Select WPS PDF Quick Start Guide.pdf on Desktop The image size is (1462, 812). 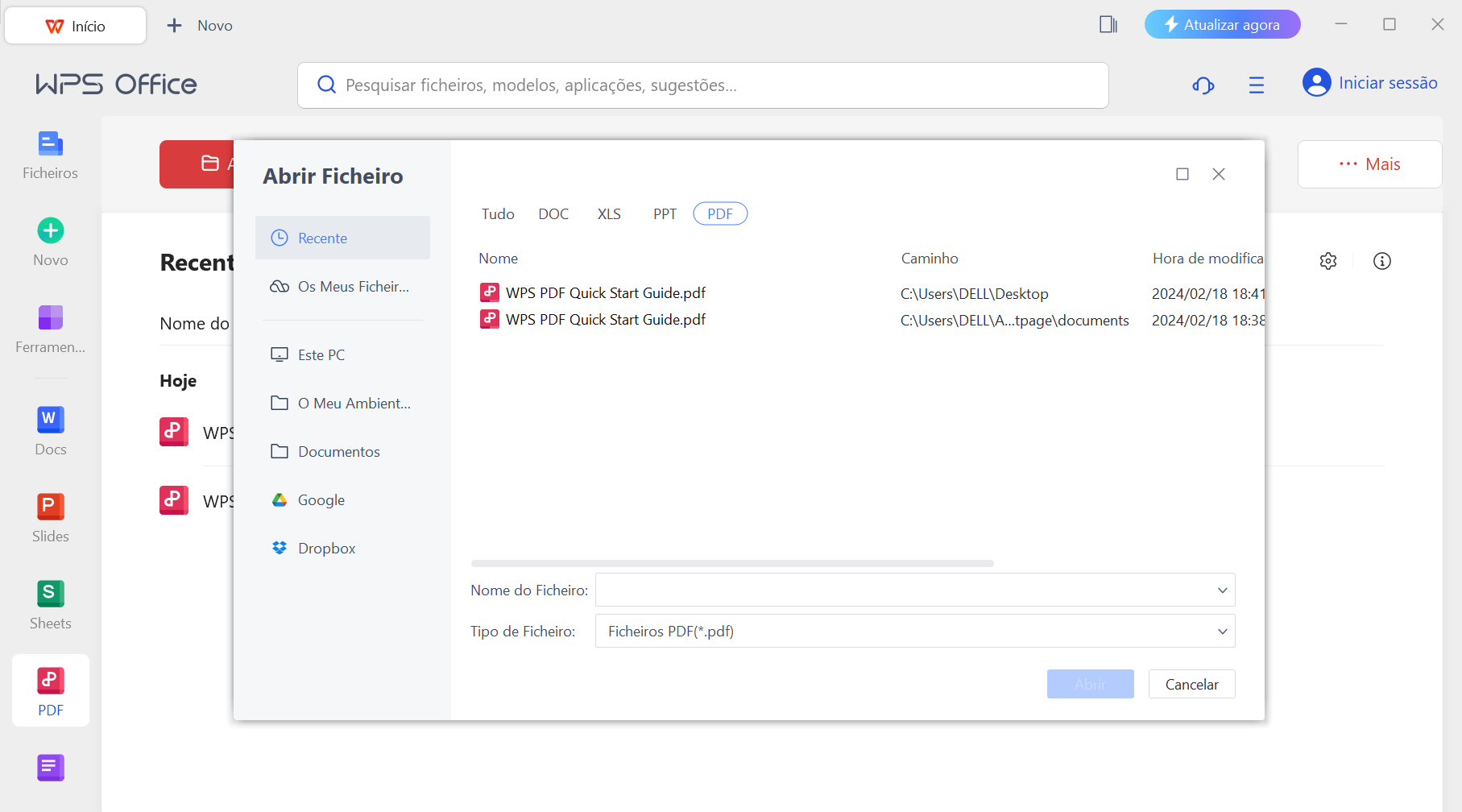606,293
